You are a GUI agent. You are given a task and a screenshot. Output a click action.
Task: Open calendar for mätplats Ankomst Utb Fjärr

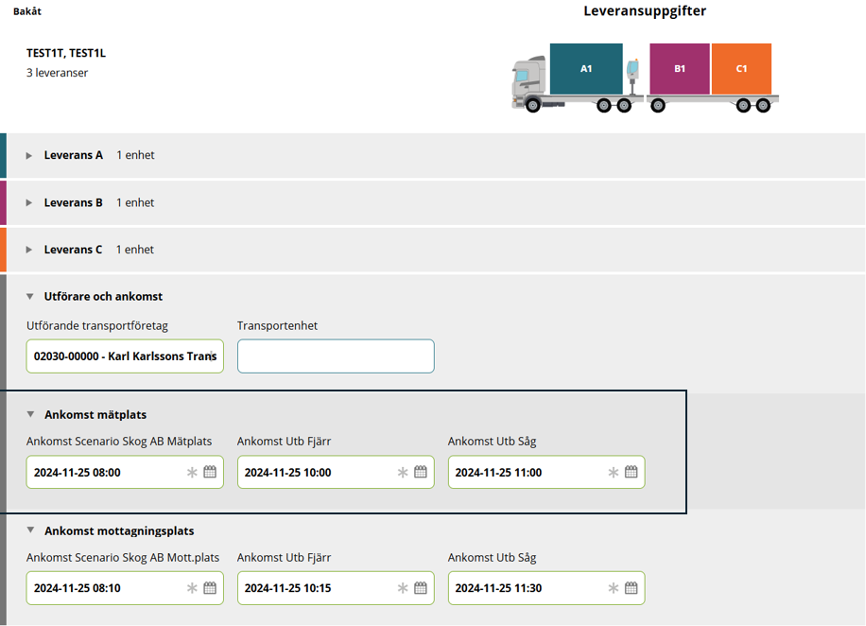pyautogui.click(x=420, y=472)
